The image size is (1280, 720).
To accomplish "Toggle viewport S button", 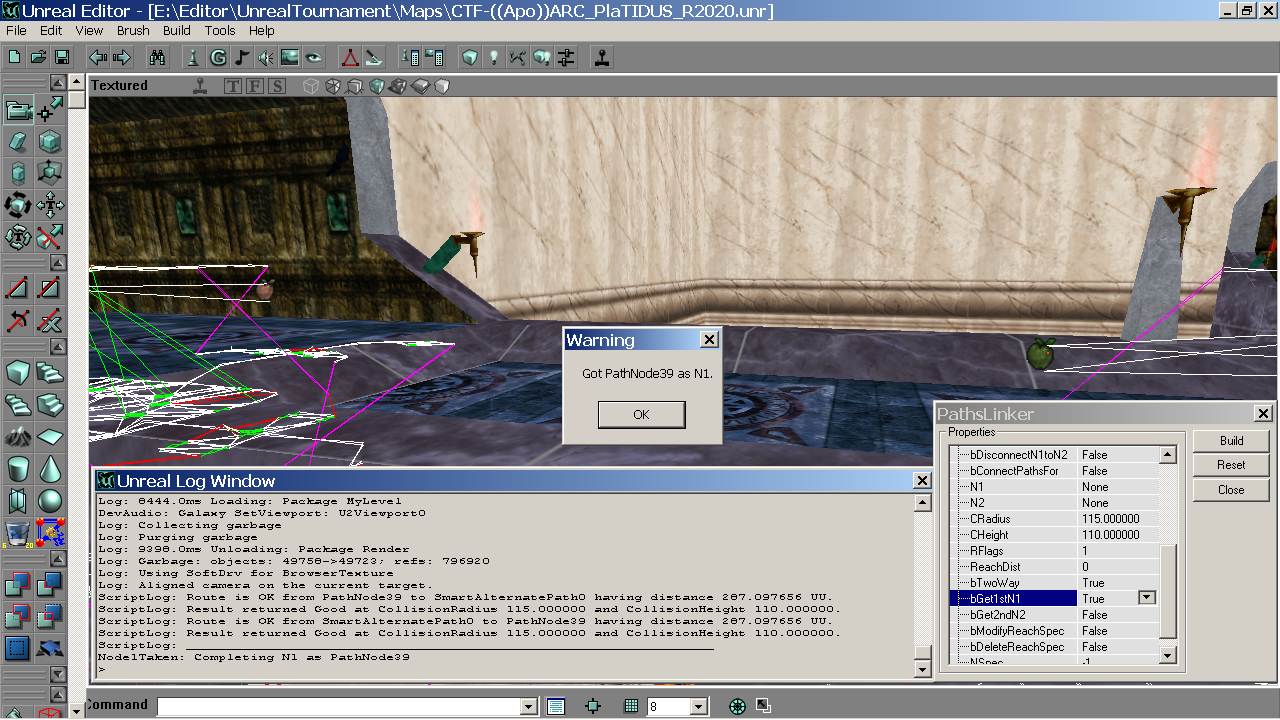I will (x=277, y=86).
